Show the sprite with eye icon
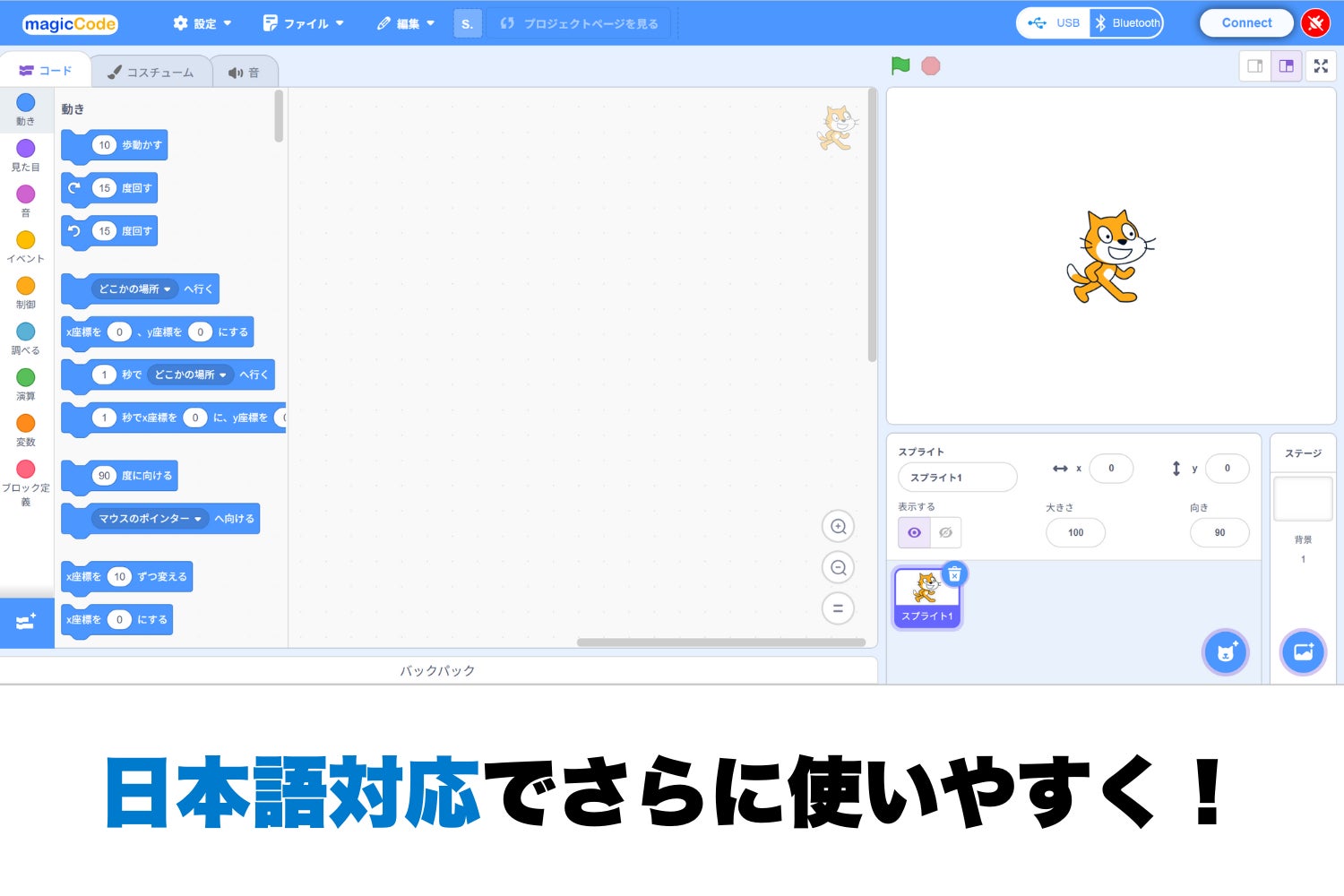 pyautogui.click(x=914, y=532)
